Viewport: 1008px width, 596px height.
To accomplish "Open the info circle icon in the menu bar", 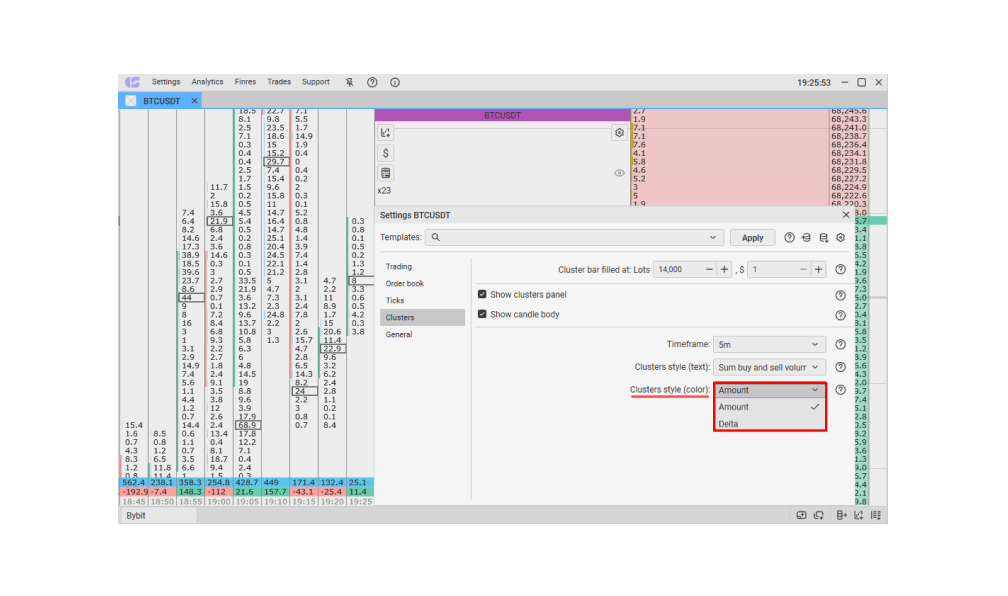I will click(x=395, y=82).
